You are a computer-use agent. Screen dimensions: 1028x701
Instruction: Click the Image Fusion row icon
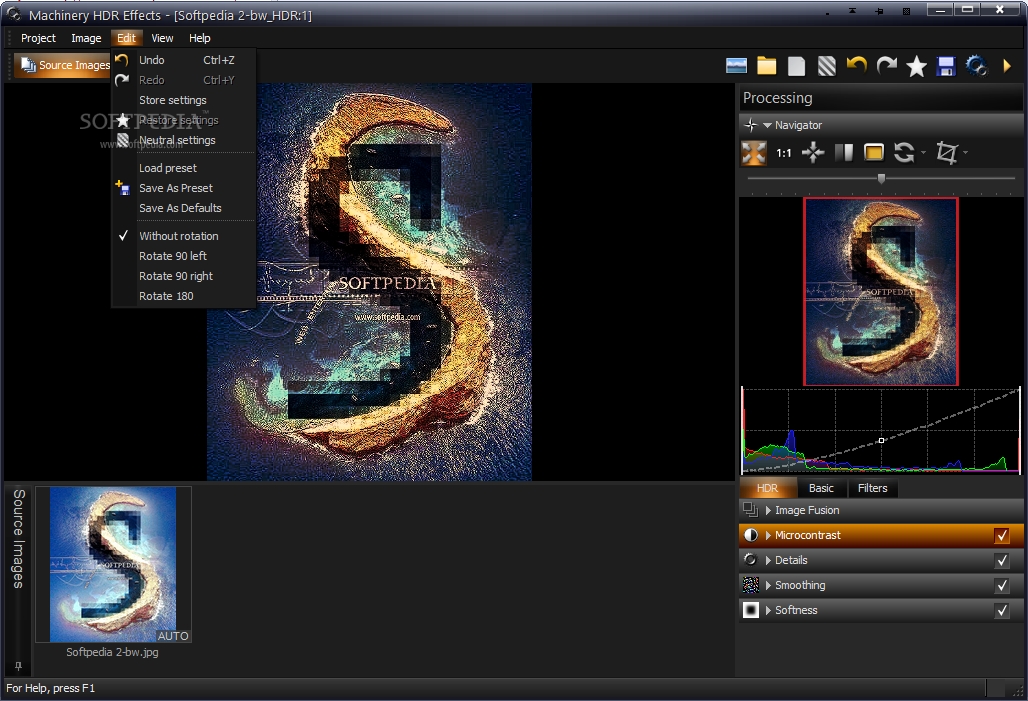pyautogui.click(x=750, y=510)
